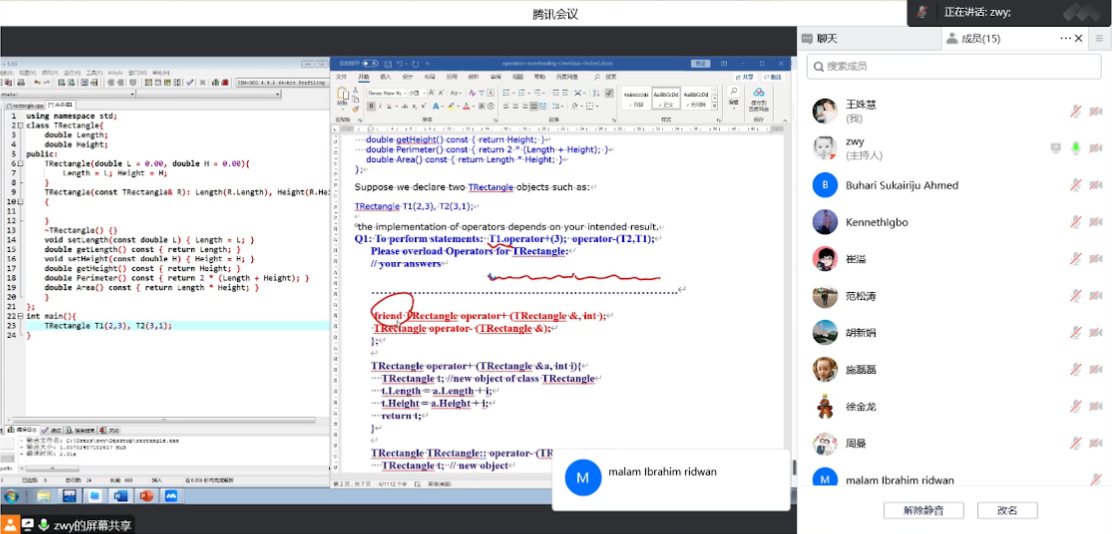
Task: Click the PowerPoint icon in Windows taskbar
Action: (145, 495)
